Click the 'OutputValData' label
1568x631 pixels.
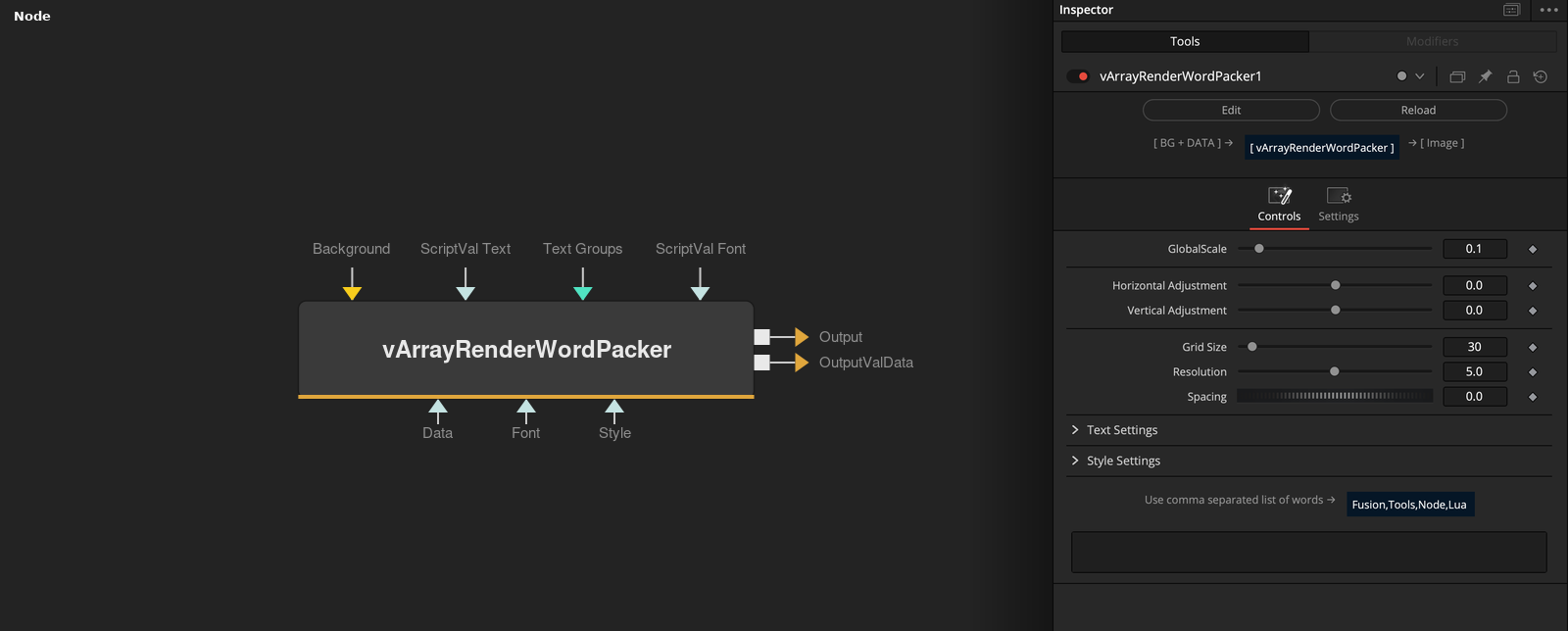(x=866, y=363)
